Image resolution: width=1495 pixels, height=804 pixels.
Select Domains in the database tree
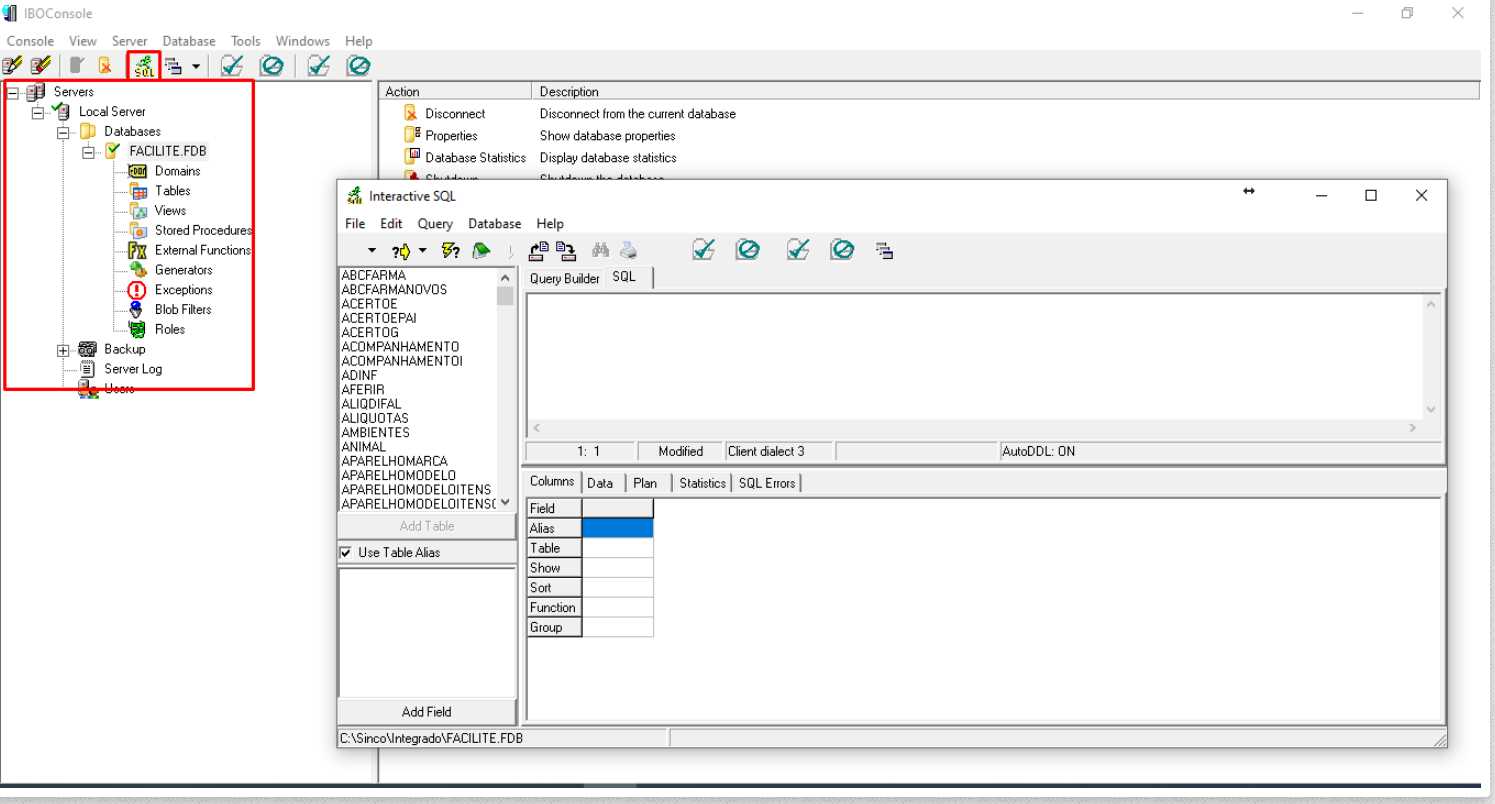(x=177, y=171)
